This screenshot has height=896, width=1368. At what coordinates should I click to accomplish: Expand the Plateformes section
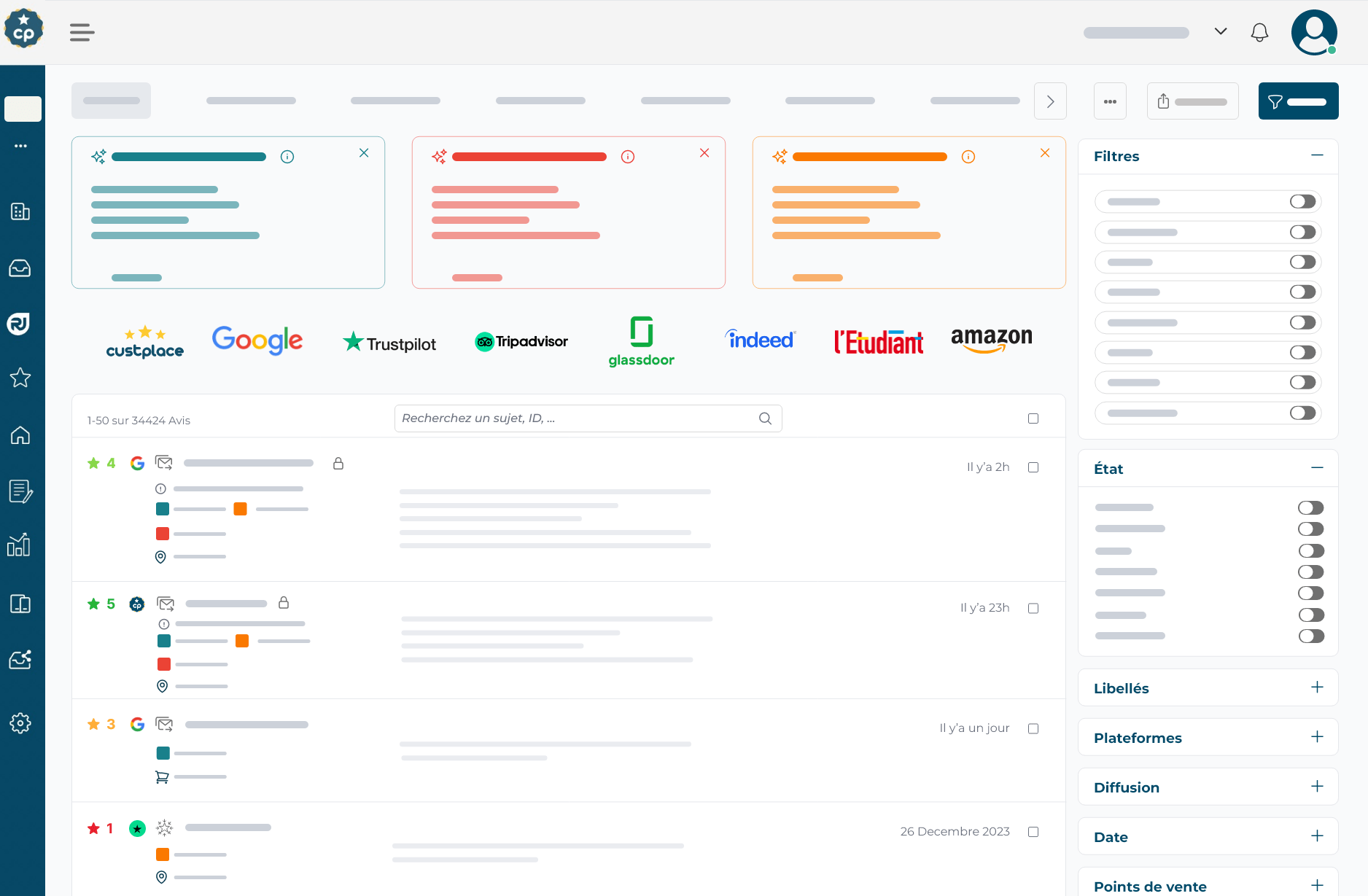point(1317,737)
